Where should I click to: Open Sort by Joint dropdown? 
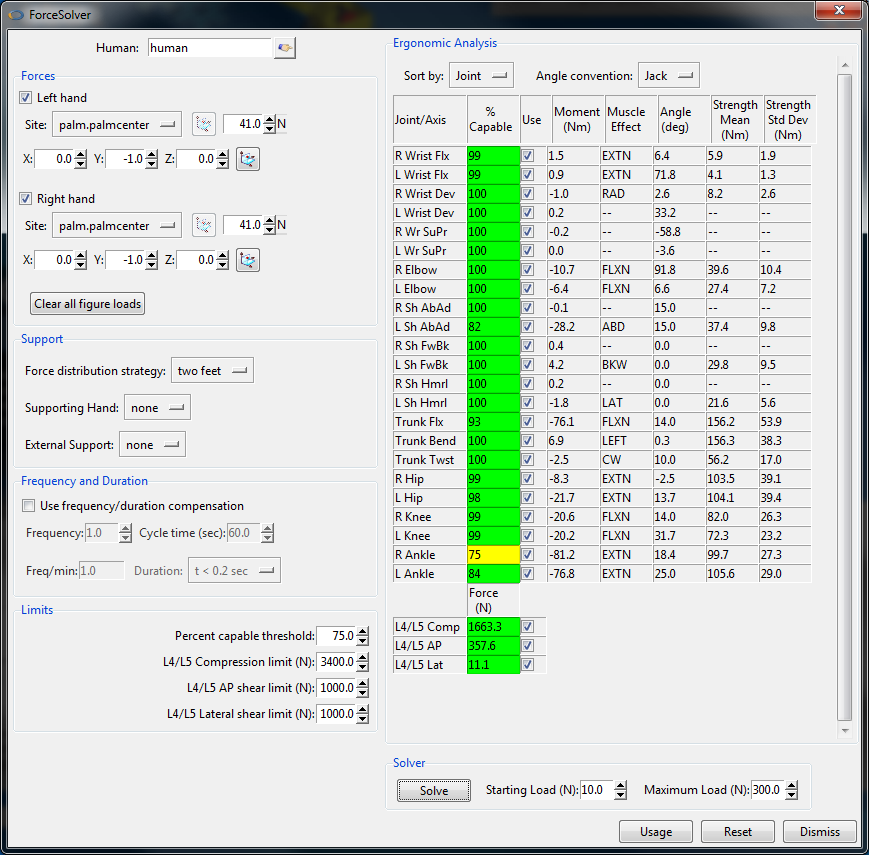pos(481,76)
